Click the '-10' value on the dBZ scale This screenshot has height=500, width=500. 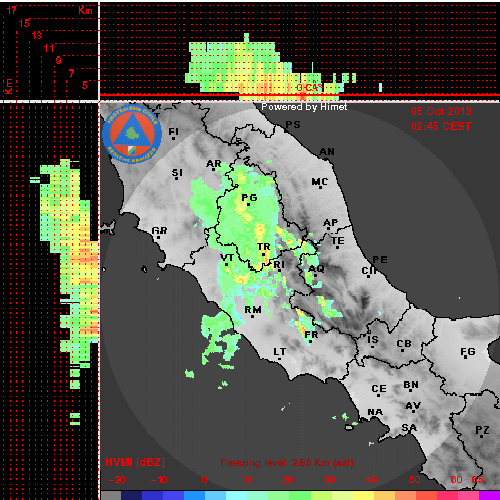pyautogui.click(x=159, y=480)
